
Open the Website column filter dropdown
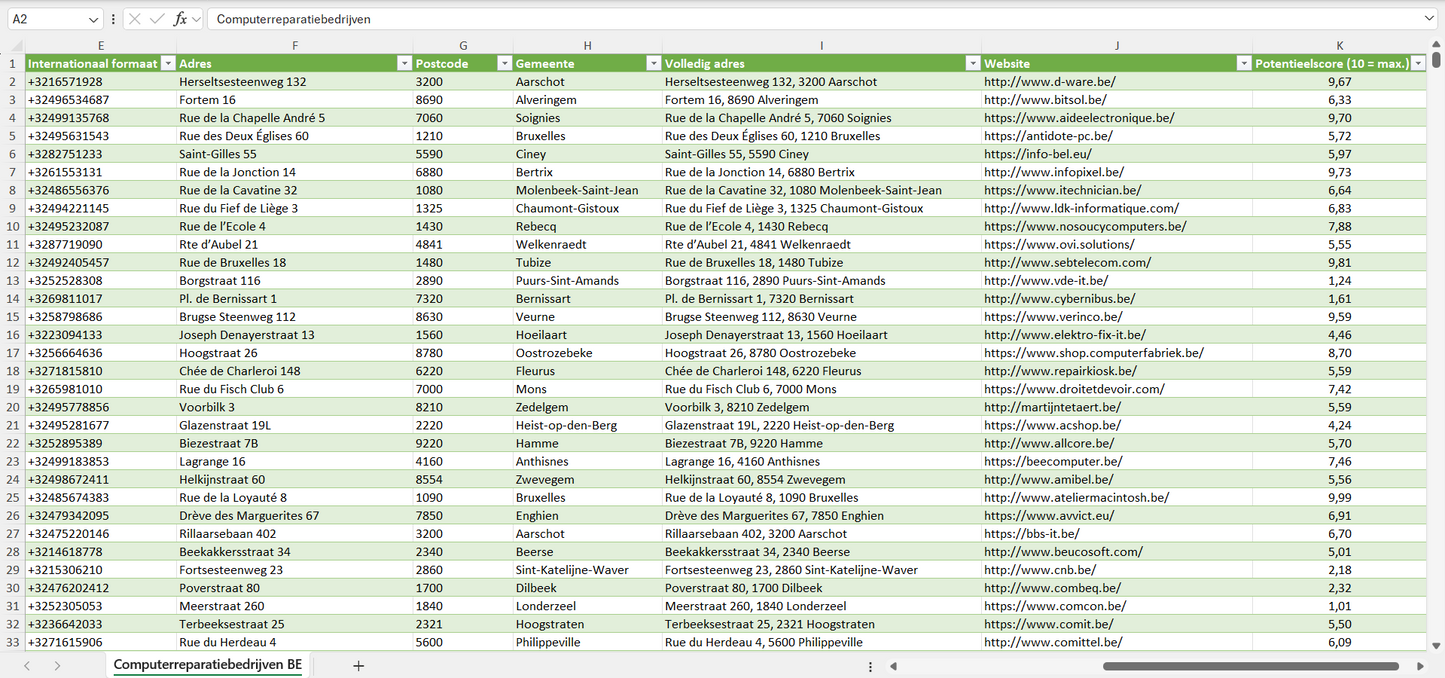(x=1244, y=63)
